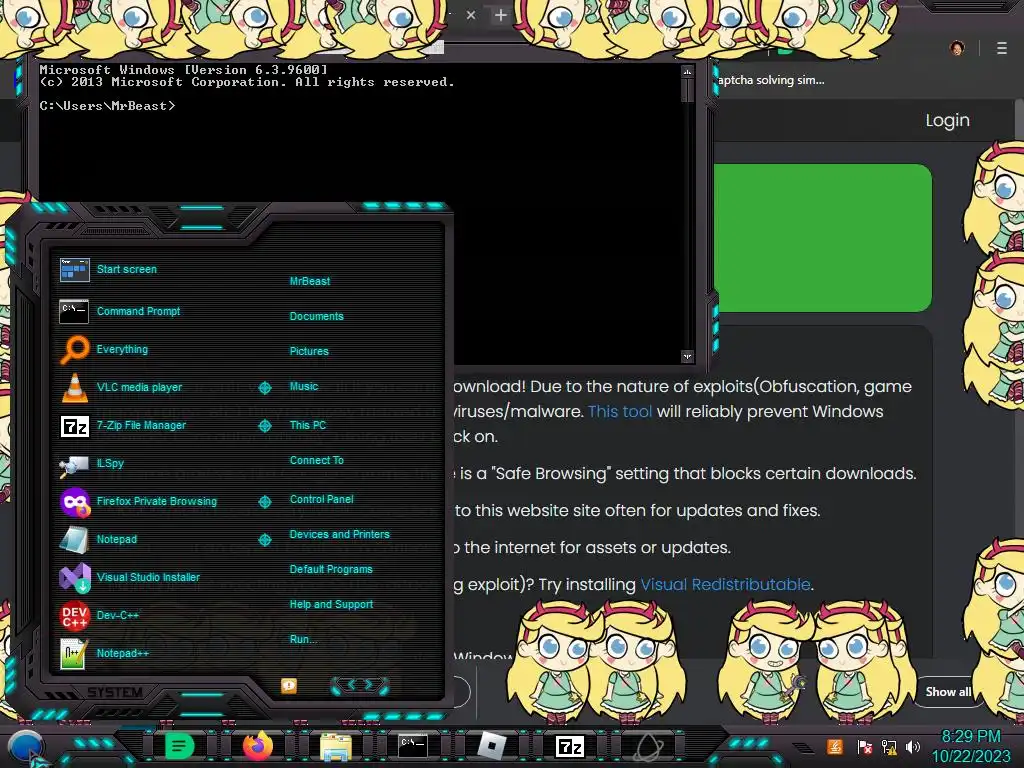Image resolution: width=1024 pixels, height=768 pixels.
Task: Click the Start orb on the taskbar
Action: [x=26, y=746]
